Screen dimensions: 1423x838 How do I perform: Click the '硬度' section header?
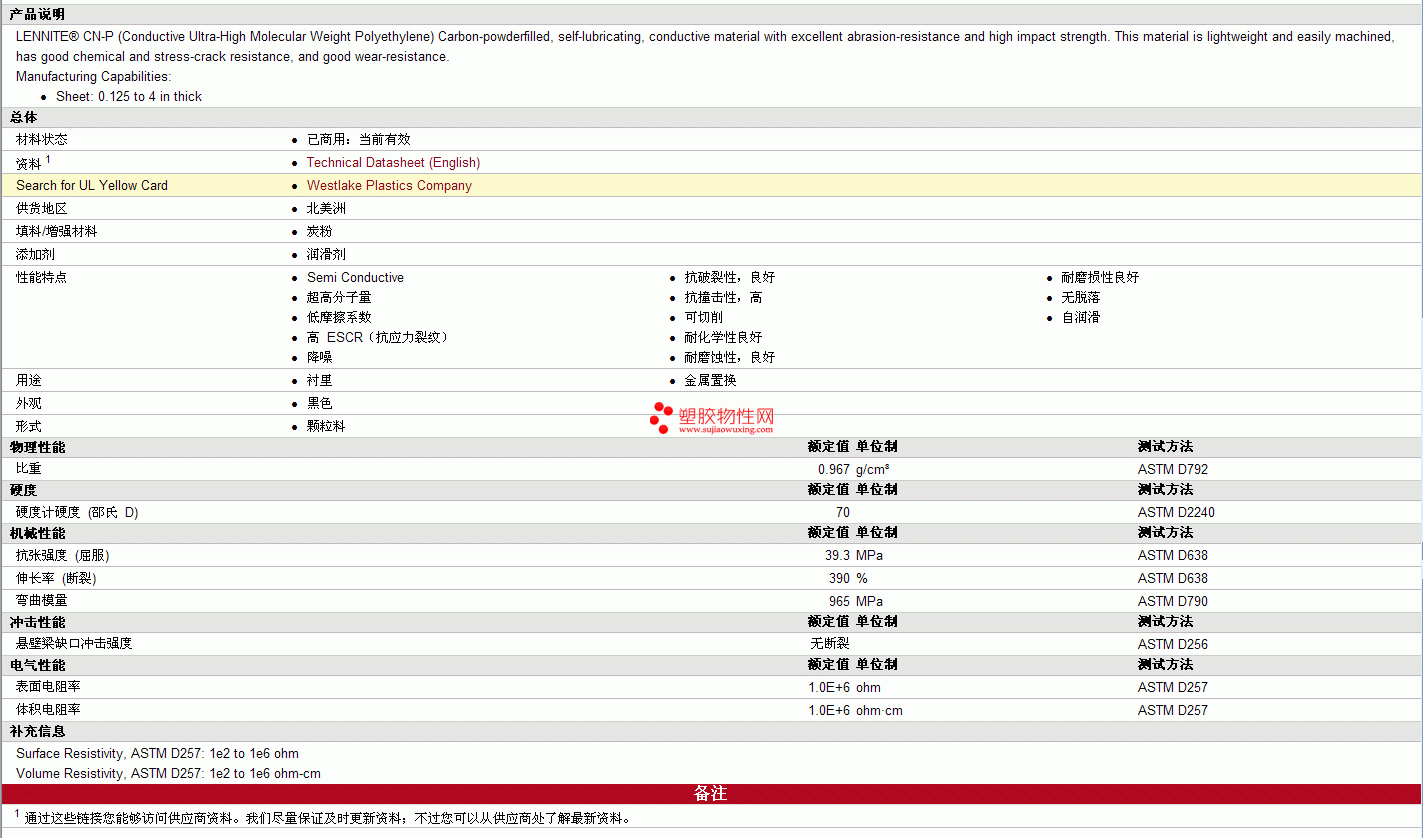coord(24,489)
